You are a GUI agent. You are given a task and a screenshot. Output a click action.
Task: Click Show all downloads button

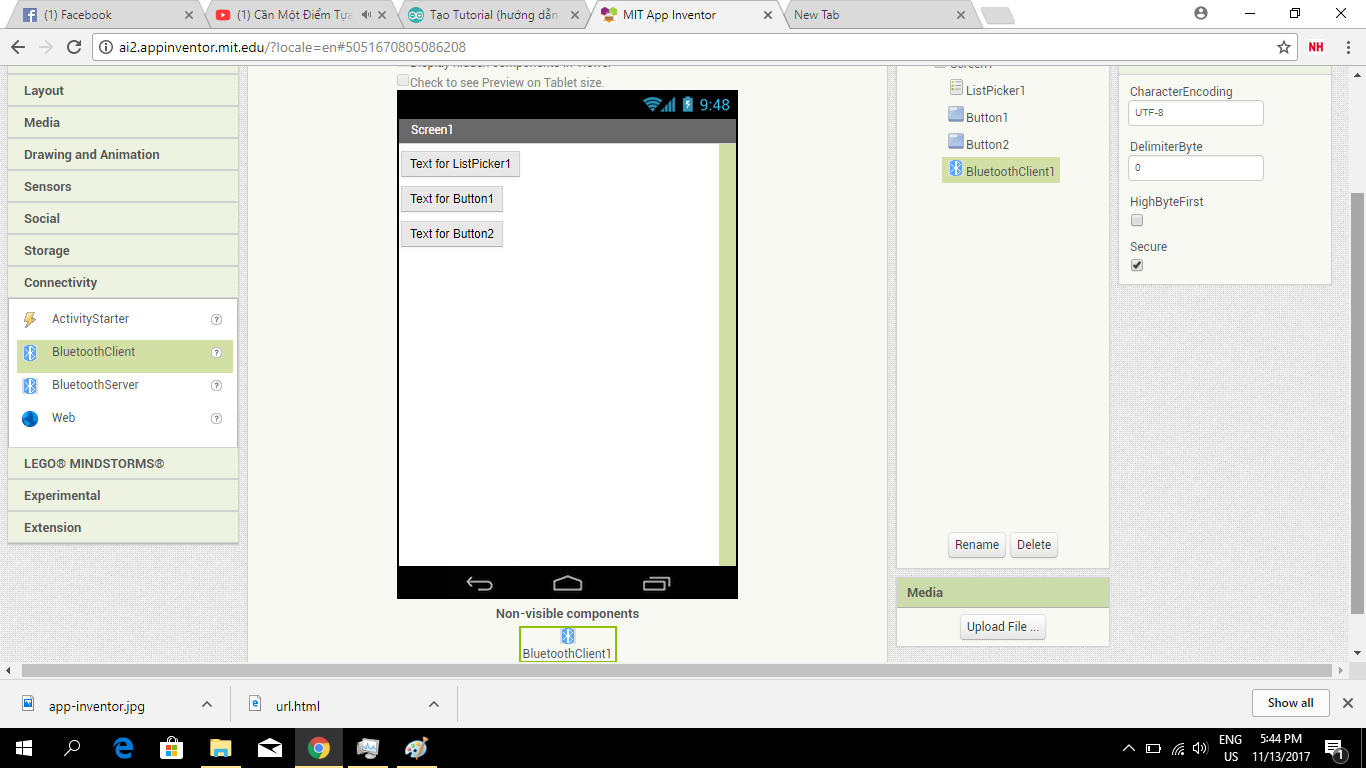[x=1290, y=703]
